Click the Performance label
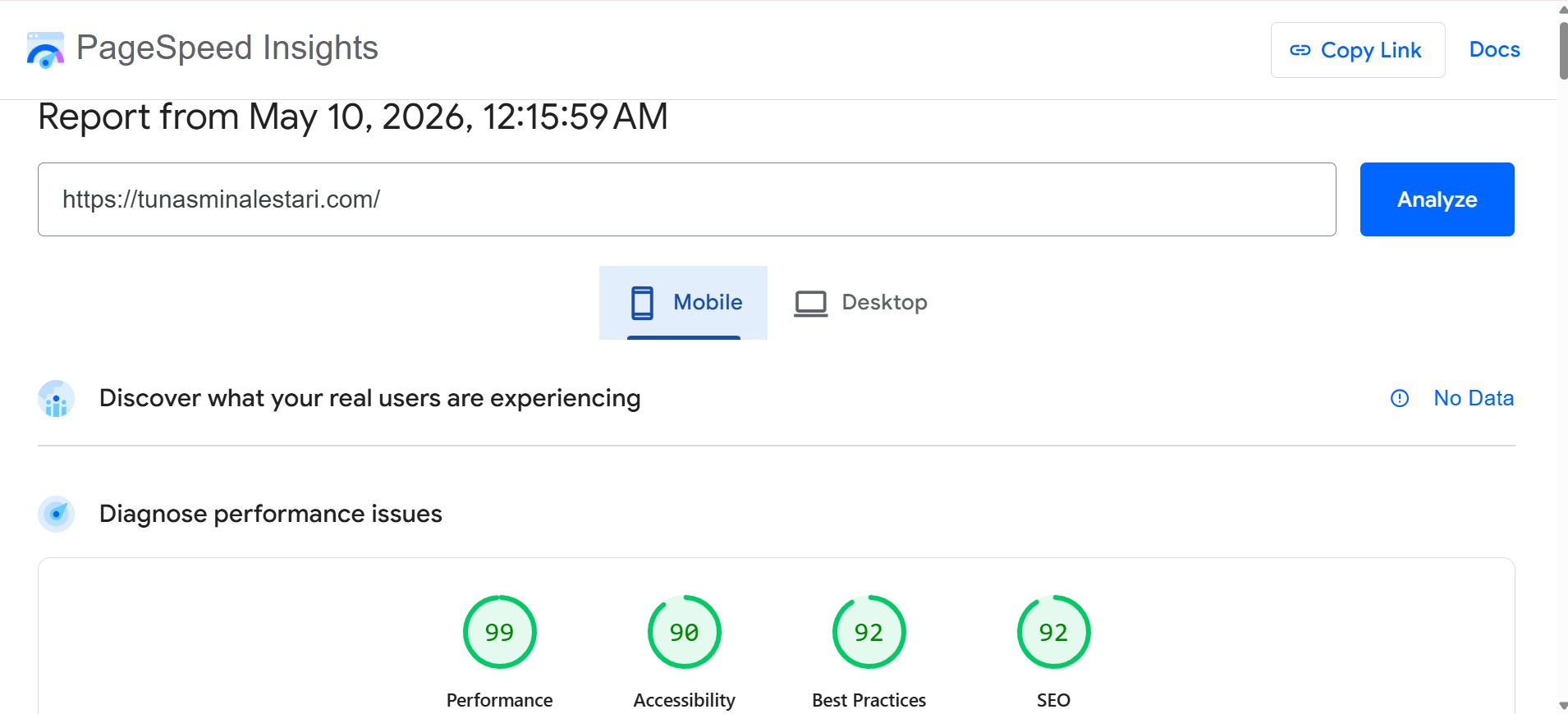1568x714 pixels. point(499,700)
